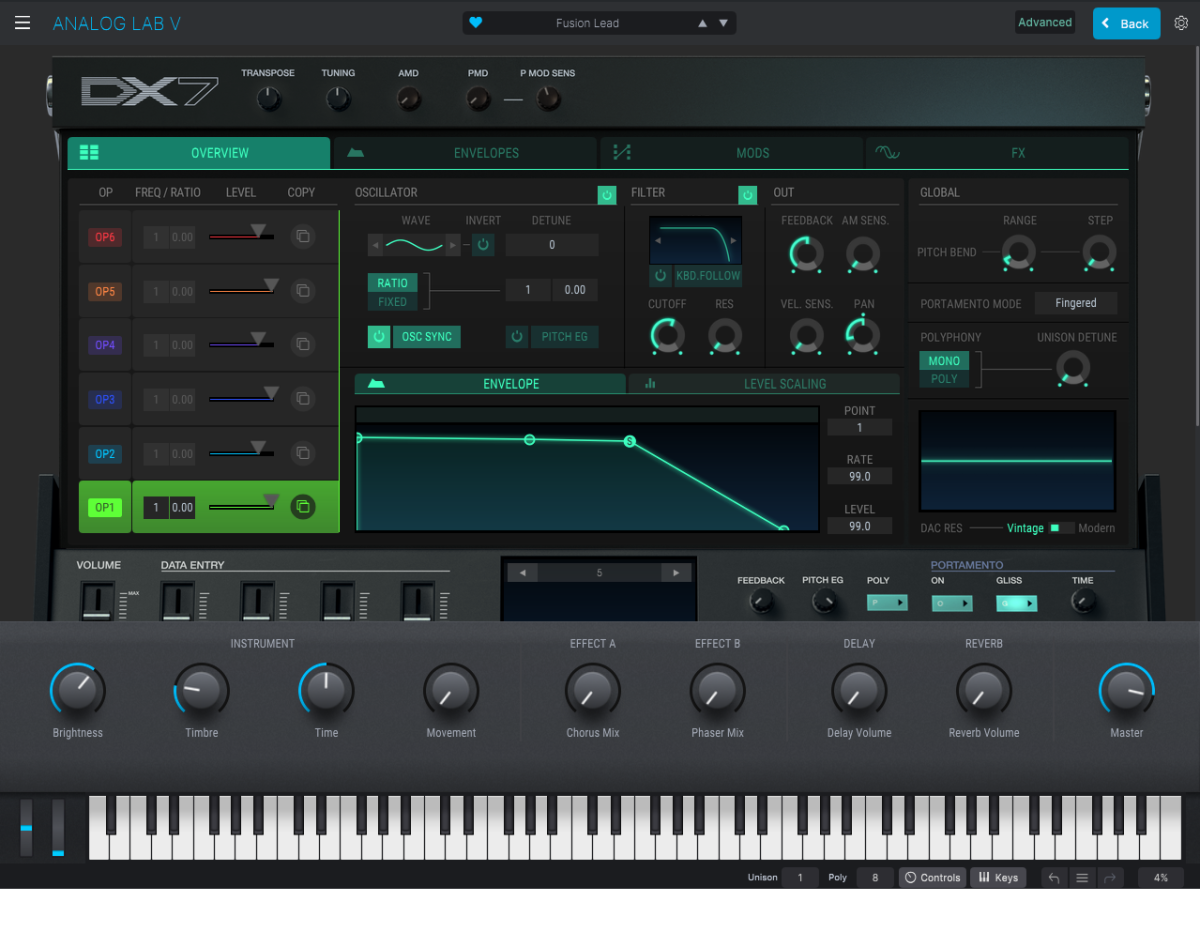1200x947 pixels.
Task: Select previous oscillator waveform arrow
Action: [376, 245]
